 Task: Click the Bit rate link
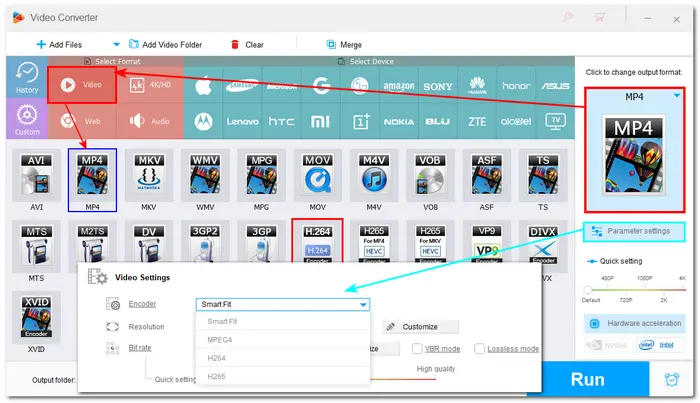pyautogui.click(x=140, y=348)
